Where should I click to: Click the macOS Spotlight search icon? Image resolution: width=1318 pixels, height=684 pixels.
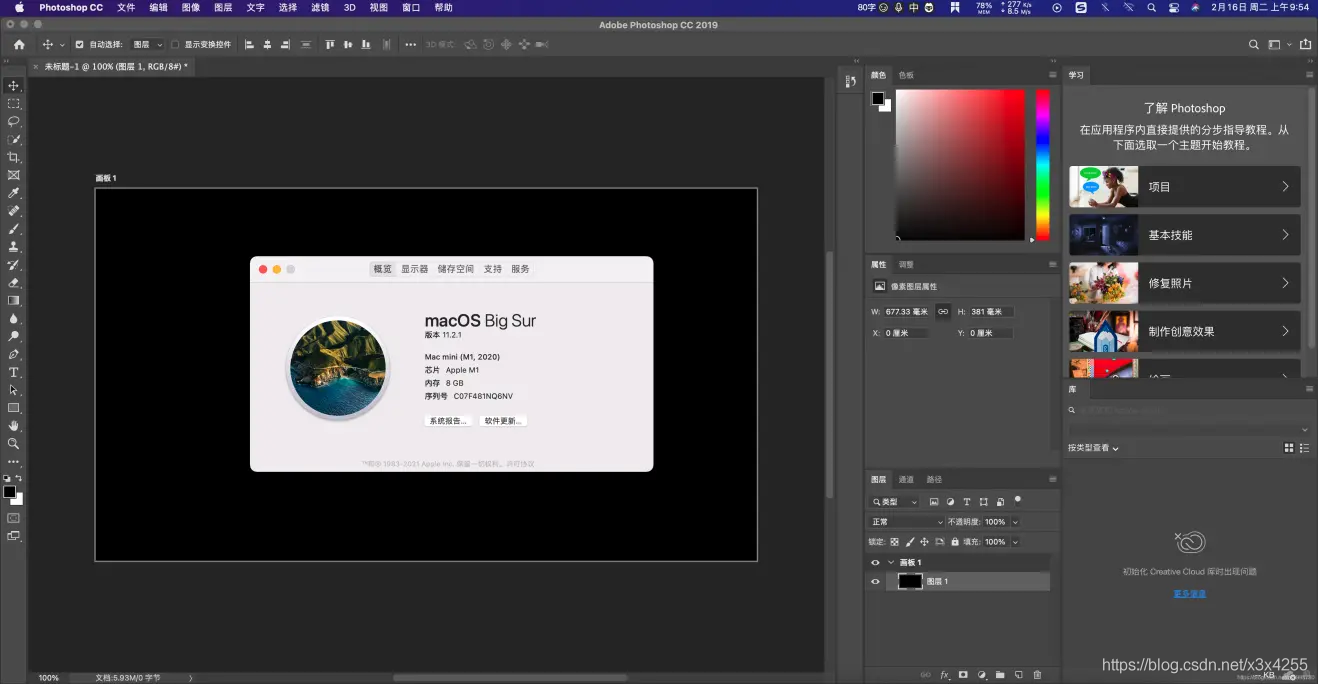click(1151, 7)
